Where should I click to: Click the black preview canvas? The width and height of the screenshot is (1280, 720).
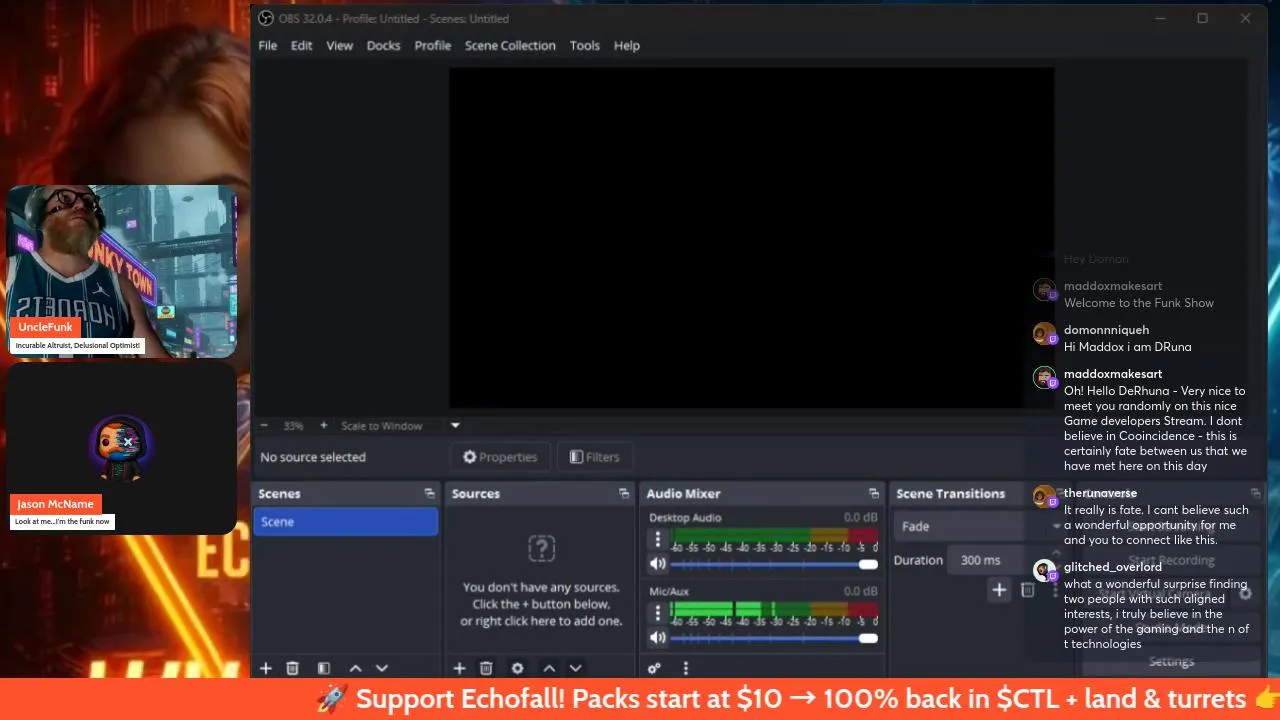coord(751,237)
